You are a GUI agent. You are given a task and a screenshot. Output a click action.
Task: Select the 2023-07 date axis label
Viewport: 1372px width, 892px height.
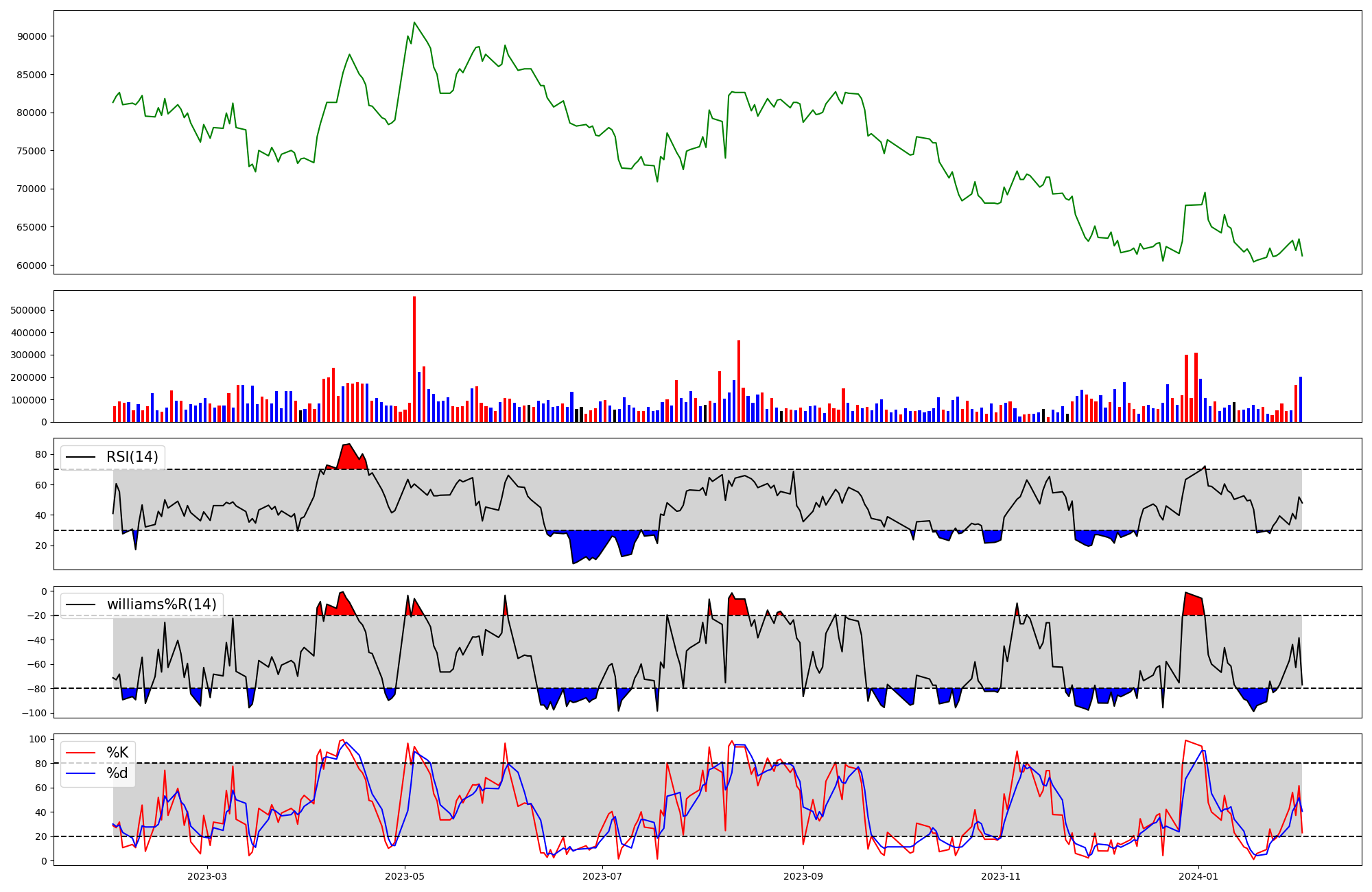pyautogui.click(x=602, y=876)
